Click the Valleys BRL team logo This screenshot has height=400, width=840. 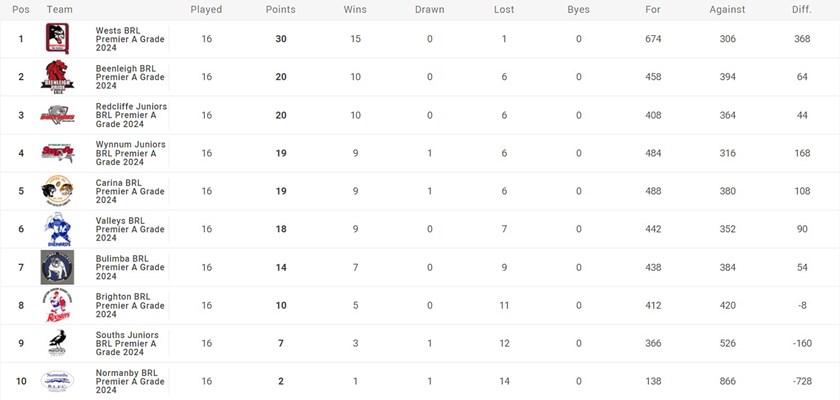point(57,229)
